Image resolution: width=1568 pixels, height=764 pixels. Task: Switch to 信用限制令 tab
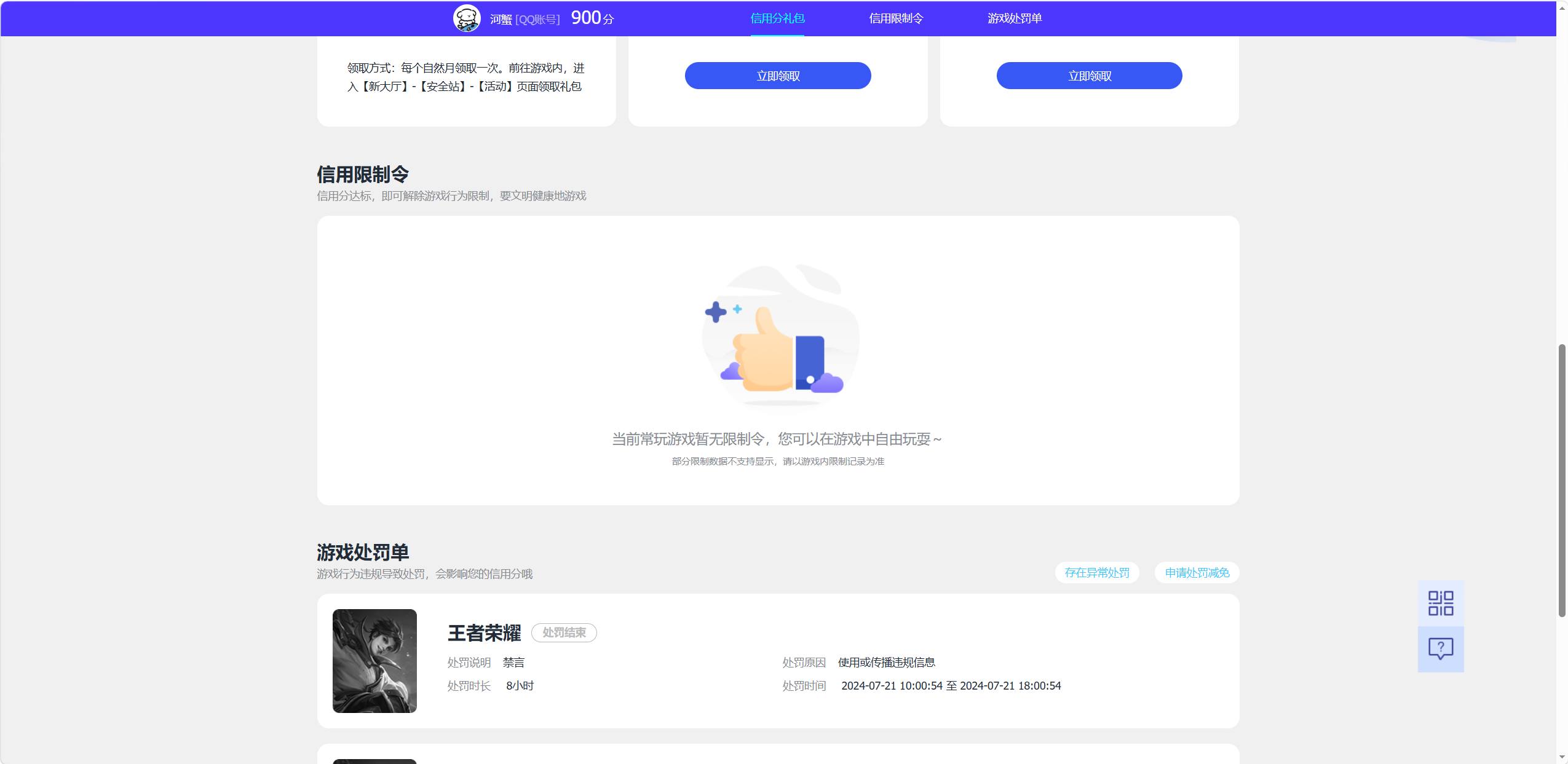click(x=896, y=18)
